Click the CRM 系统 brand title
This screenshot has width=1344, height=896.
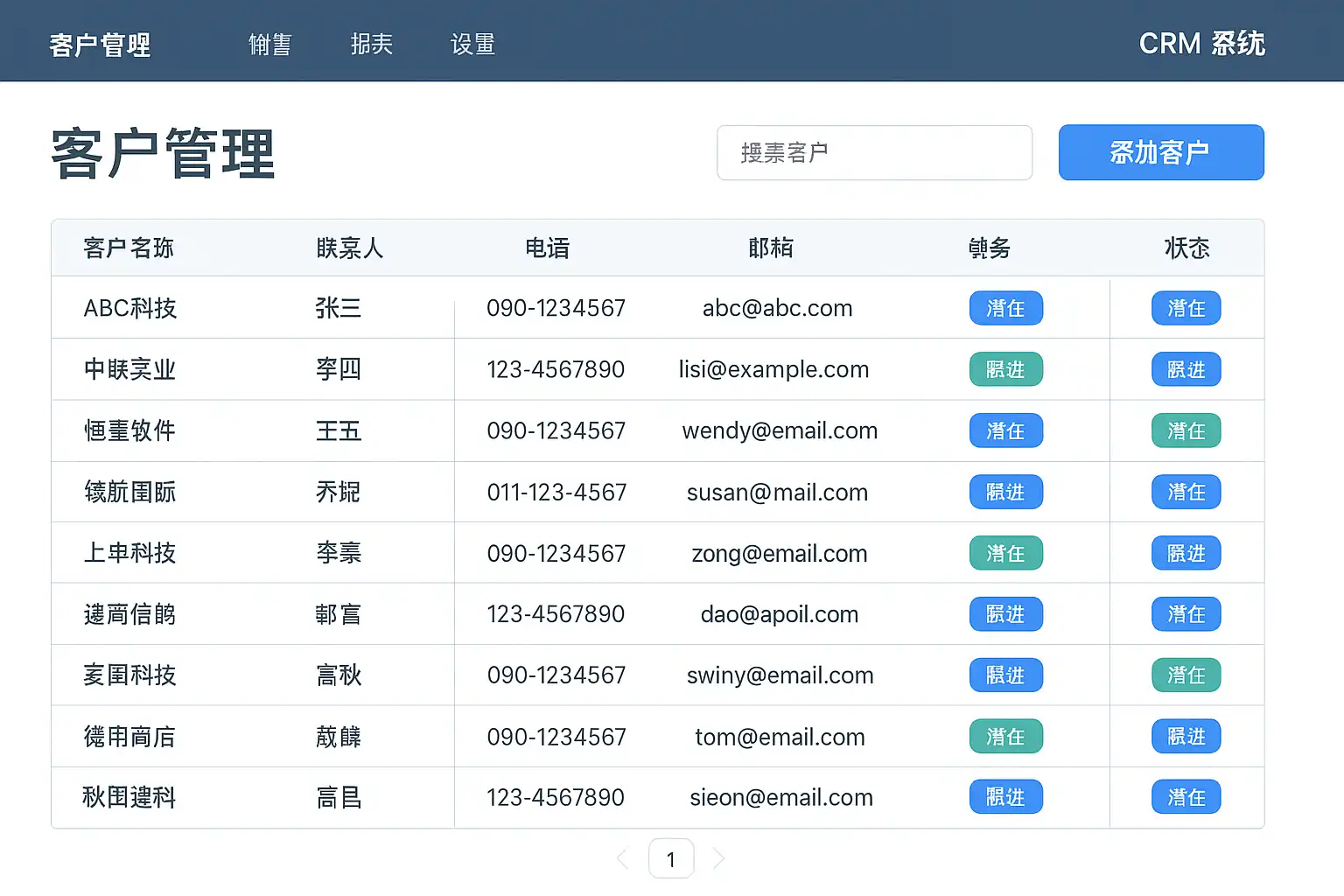[x=1201, y=44]
